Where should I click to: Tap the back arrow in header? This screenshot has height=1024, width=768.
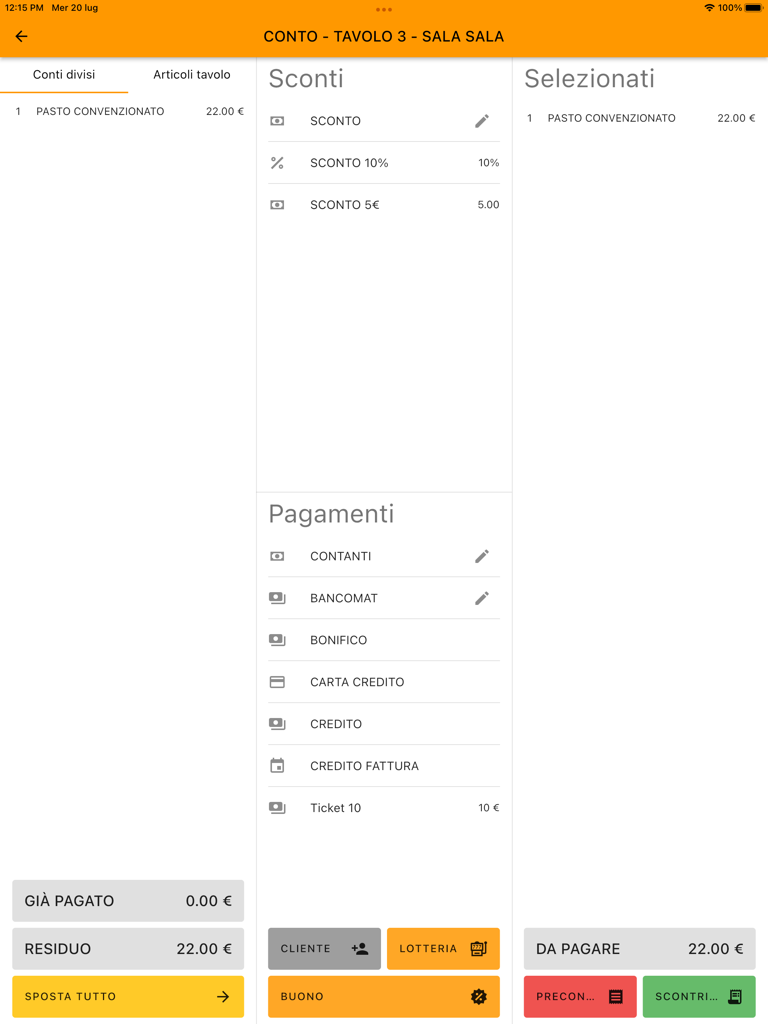click(21, 37)
